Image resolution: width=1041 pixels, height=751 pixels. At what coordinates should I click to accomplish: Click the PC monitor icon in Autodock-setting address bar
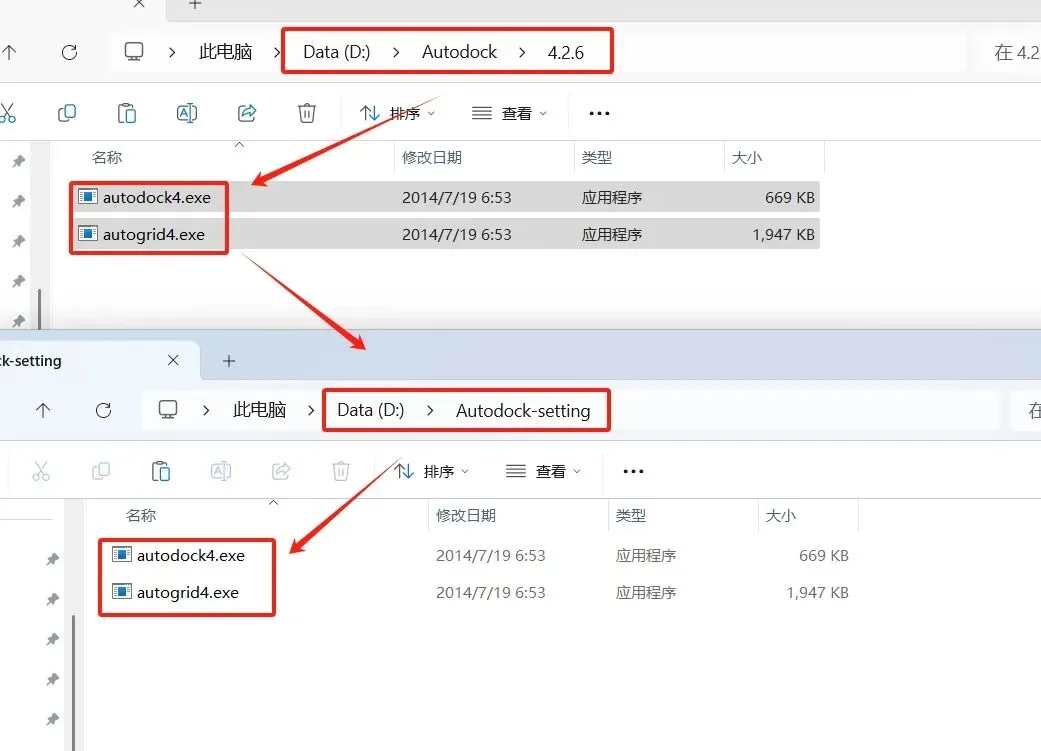[168, 410]
